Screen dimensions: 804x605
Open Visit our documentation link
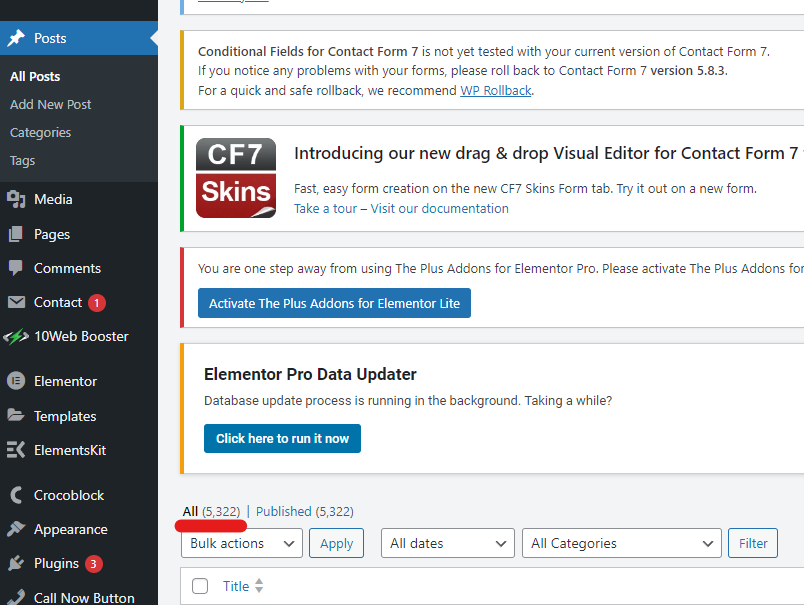click(x=439, y=209)
